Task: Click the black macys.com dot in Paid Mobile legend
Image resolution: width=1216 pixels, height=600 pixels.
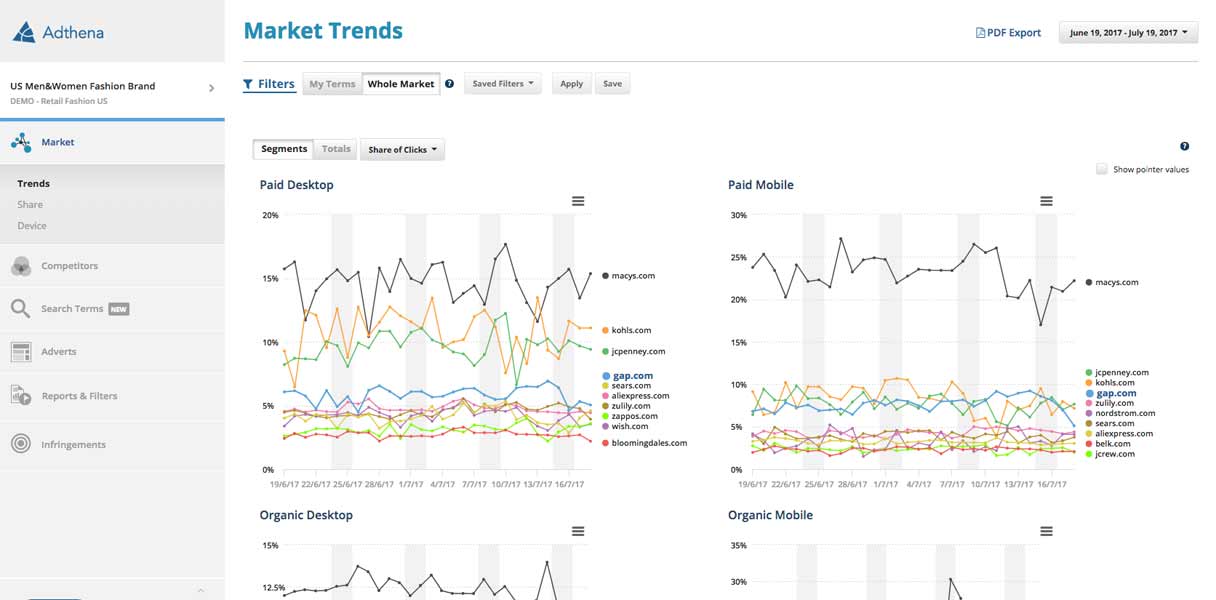Action: click(1089, 283)
